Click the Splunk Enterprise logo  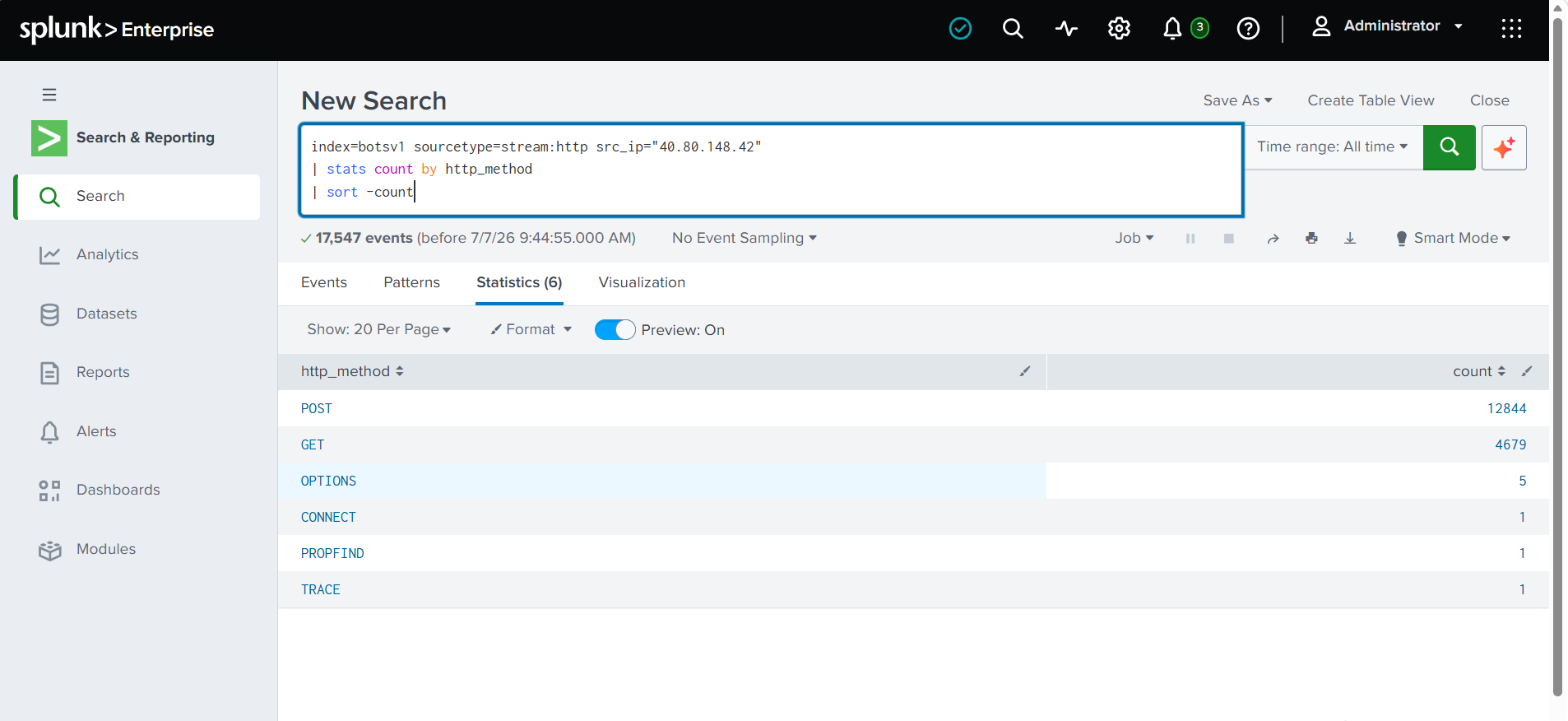pyautogui.click(x=116, y=30)
